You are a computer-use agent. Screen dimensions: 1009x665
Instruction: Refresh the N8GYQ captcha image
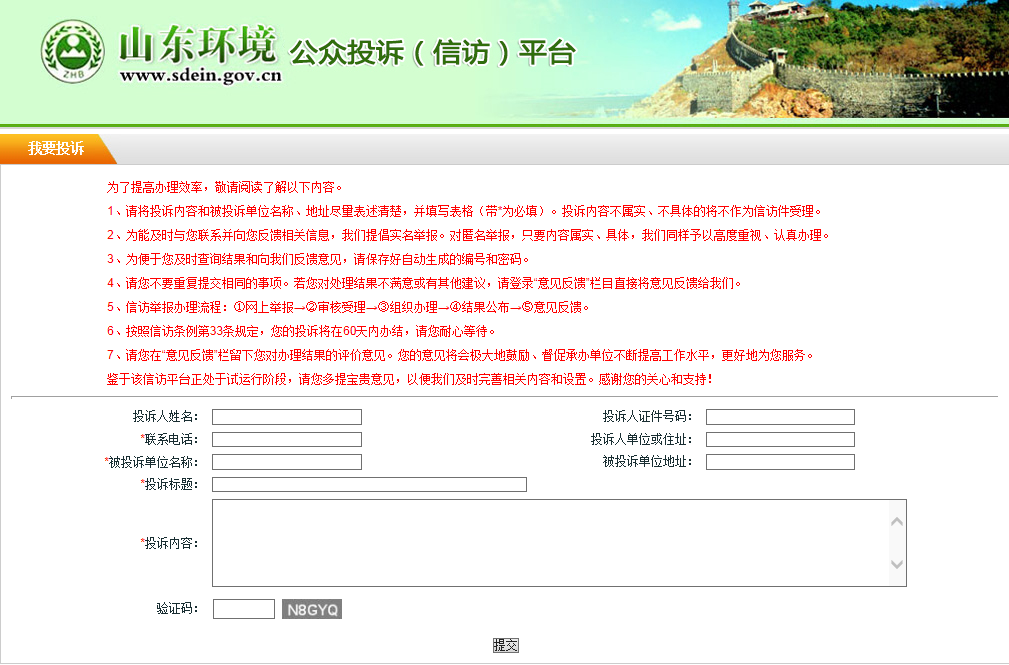[312, 609]
